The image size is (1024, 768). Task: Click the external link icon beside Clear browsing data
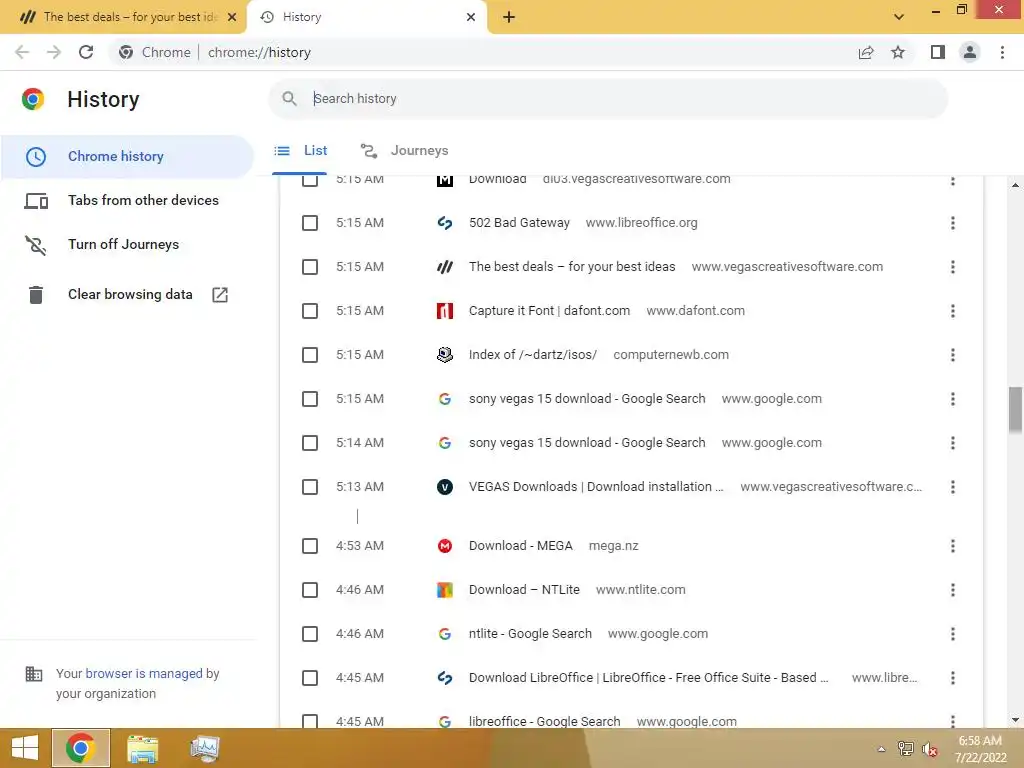(220, 295)
